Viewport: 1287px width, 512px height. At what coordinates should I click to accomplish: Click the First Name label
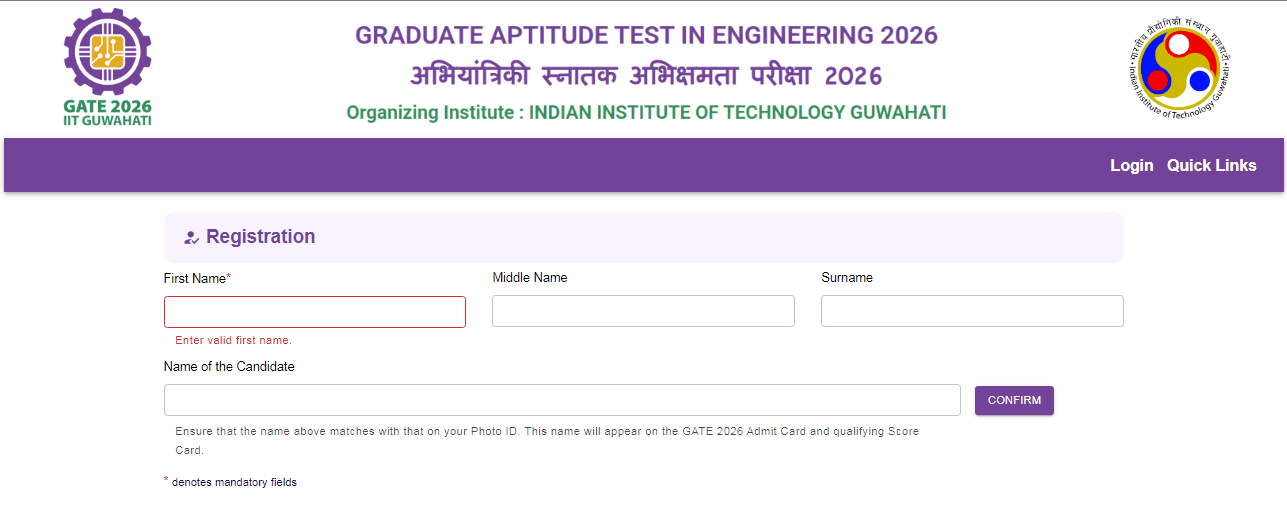coord(197,279)
